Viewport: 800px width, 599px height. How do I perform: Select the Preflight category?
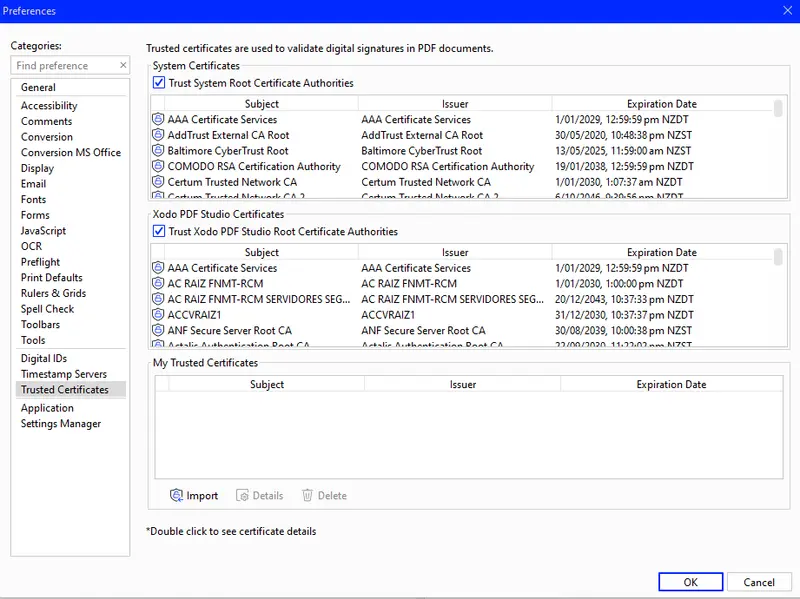tap(40, 262)
